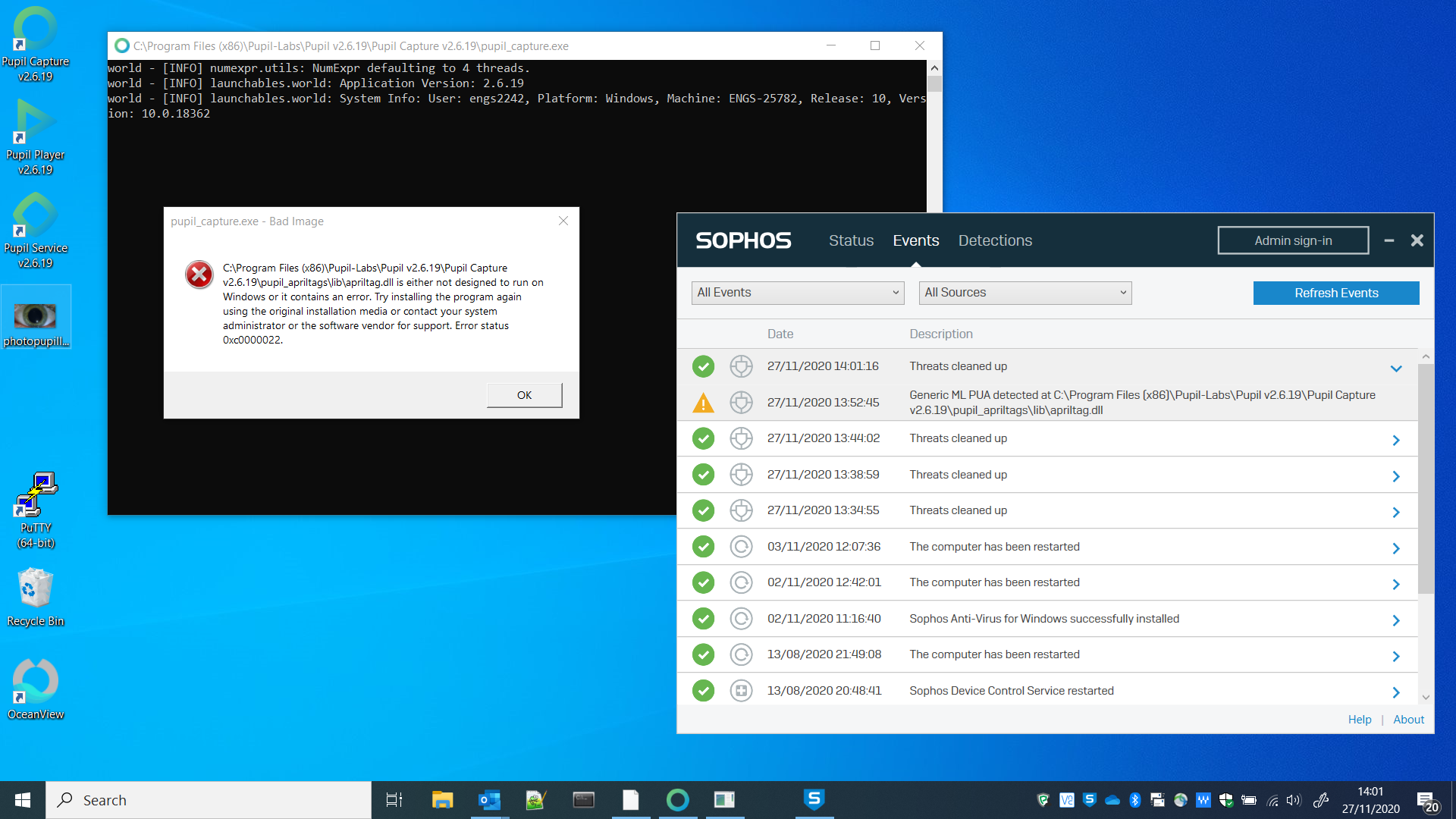Image resolution: width=1456 pixels, height=819 pixels.
Task: Click the pupil_capture console scrollbar up arrow
Action: click(934, 67)
